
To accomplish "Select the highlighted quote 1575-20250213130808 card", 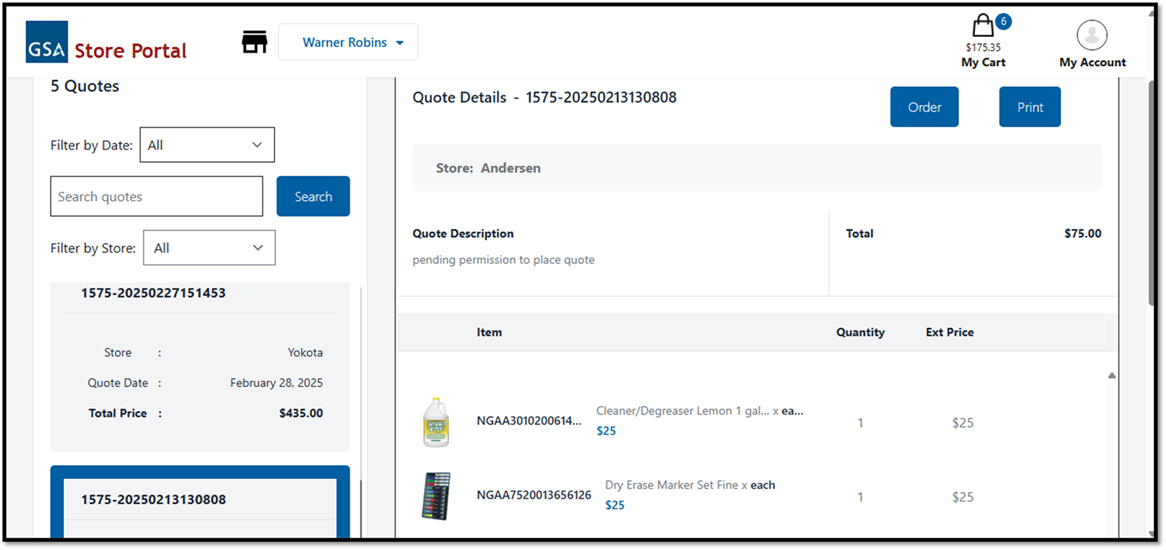I will click(200, 500).
